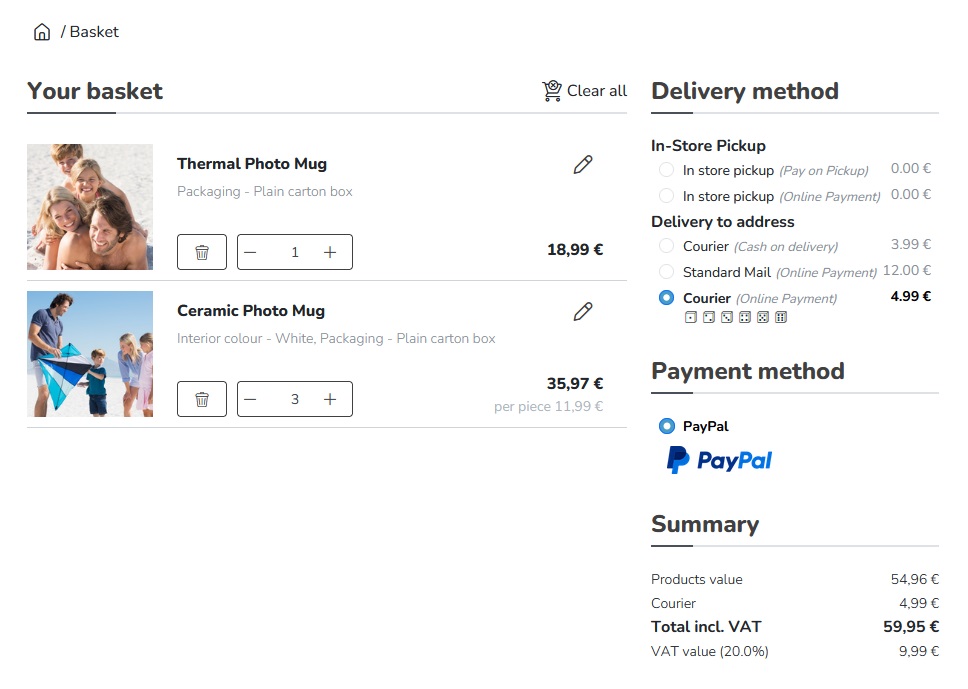Image resolution: width=968 pixels, height=689 pixels.
Task: Choose Standard Mail delivery option
Action: (667, 272)
